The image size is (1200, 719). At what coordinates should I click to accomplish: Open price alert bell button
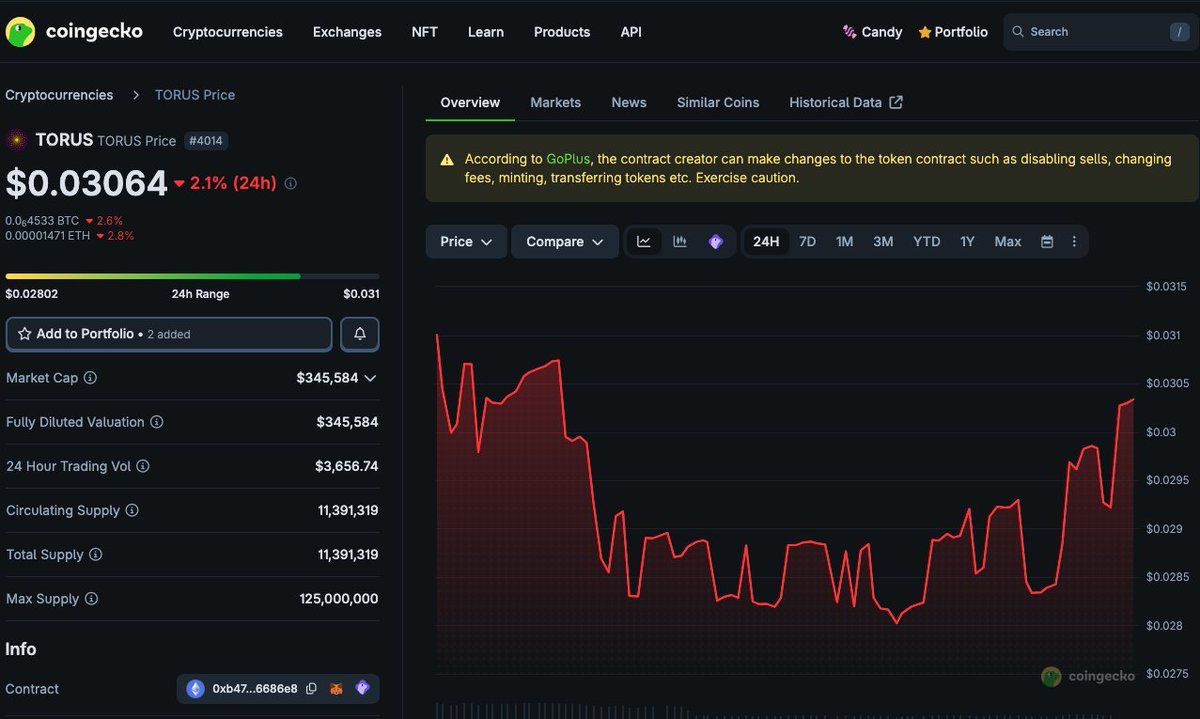(360, 334)
